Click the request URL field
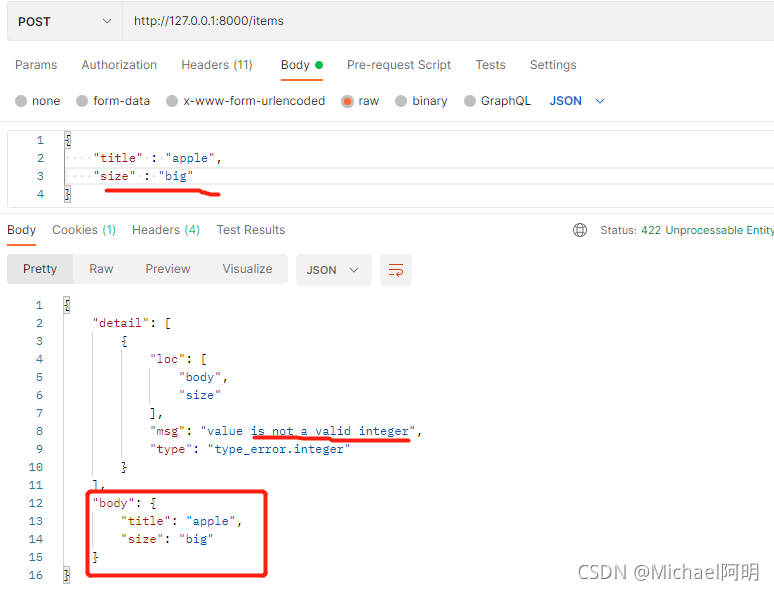The width and height of the screenshot is (774, 590). point(448,21)
